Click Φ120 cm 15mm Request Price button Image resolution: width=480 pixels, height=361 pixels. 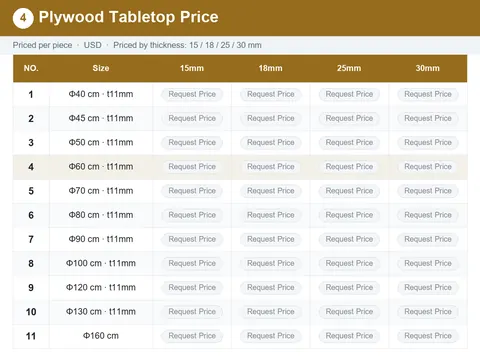[x=192, y=288]
